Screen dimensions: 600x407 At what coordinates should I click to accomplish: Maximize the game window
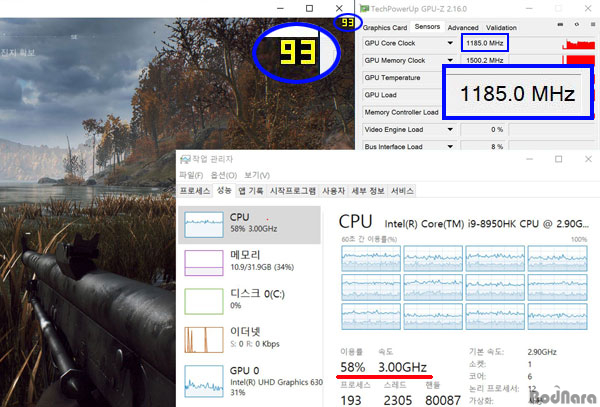(310, 8)
